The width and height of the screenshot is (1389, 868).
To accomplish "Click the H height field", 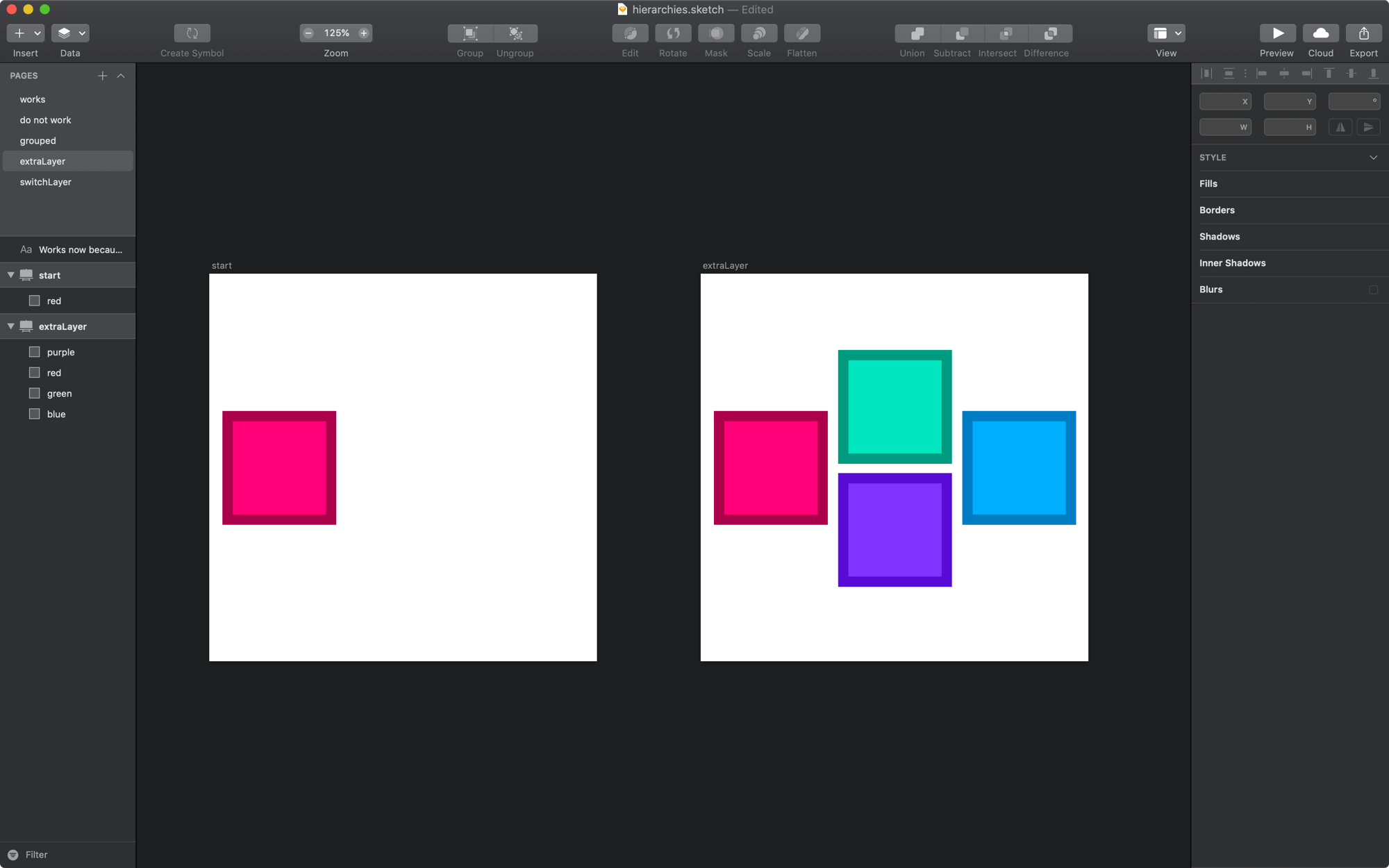I will click(1290, 127).
